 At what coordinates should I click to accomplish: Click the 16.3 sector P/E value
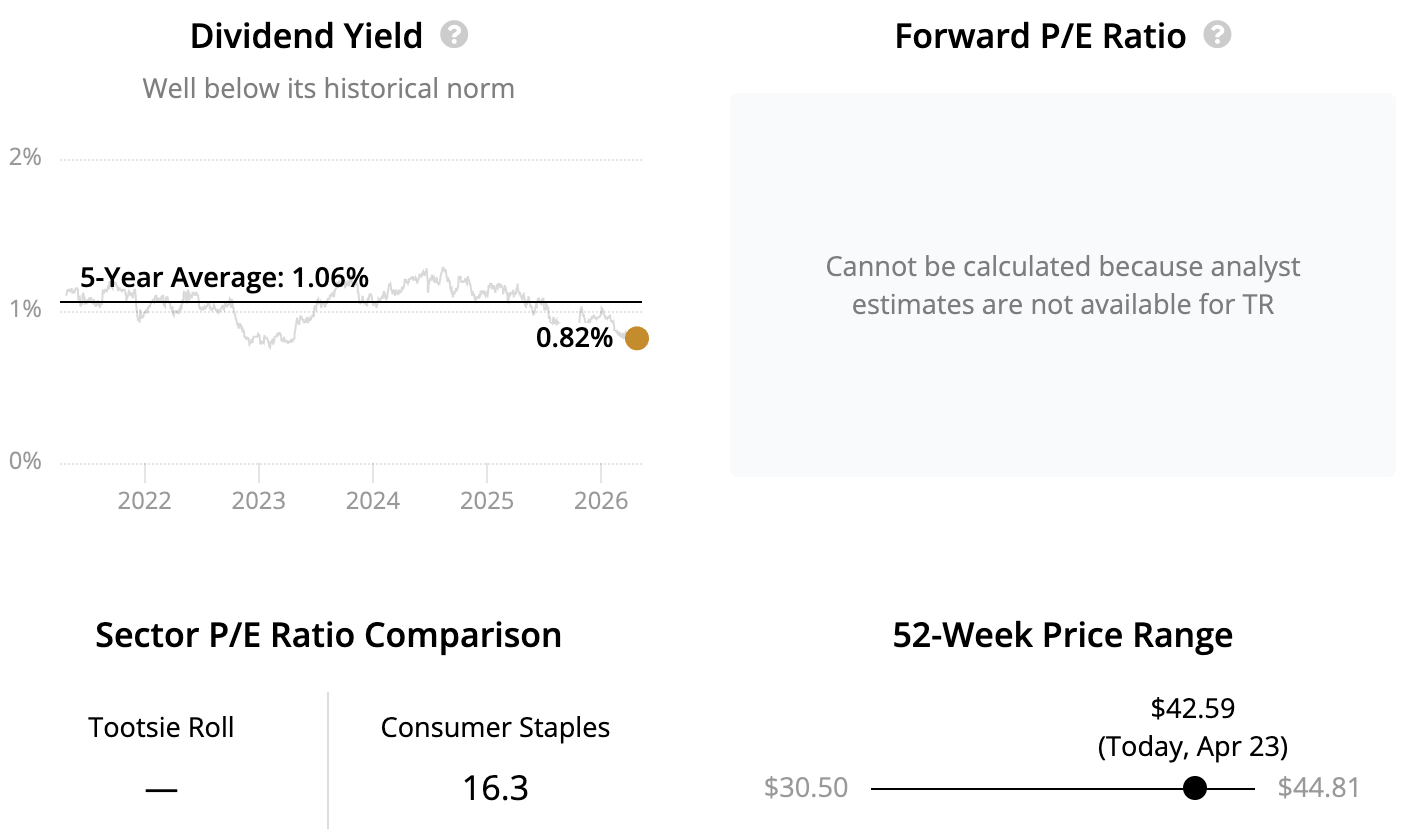495,788
